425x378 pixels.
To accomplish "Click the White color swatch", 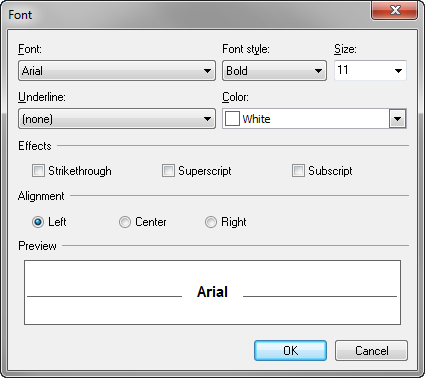I will [x=232, y=119].
